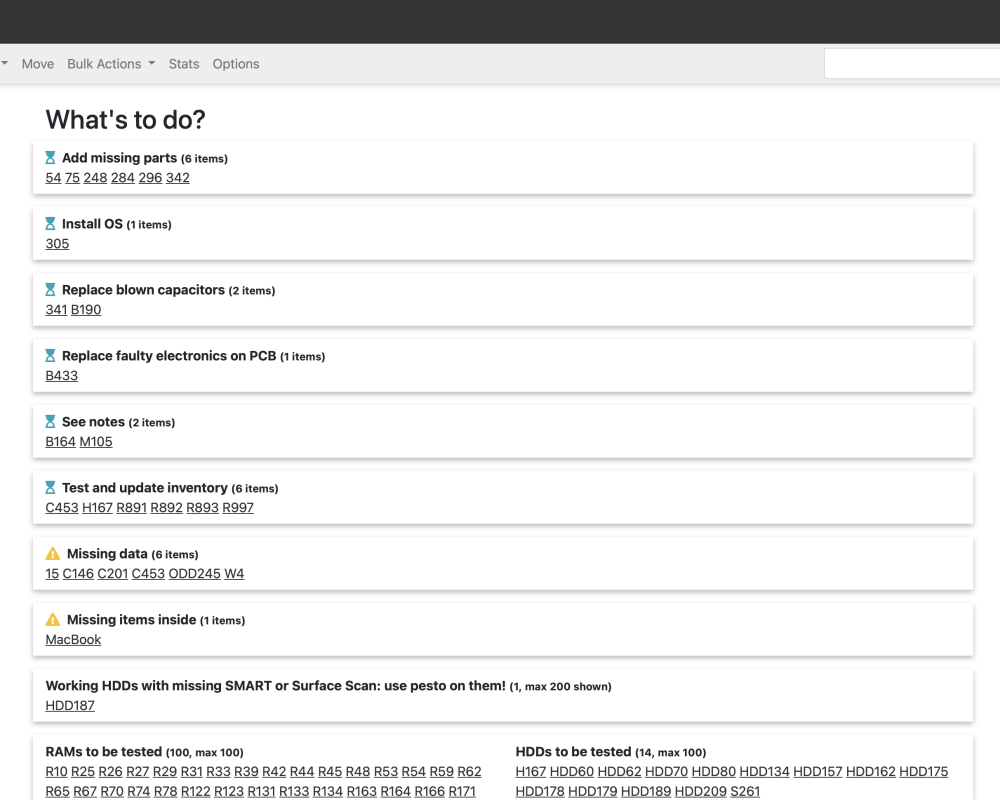Open R25 in RAMs to be tested
The width and height of the screenshot is (1000, 800).
coord(83,772)
